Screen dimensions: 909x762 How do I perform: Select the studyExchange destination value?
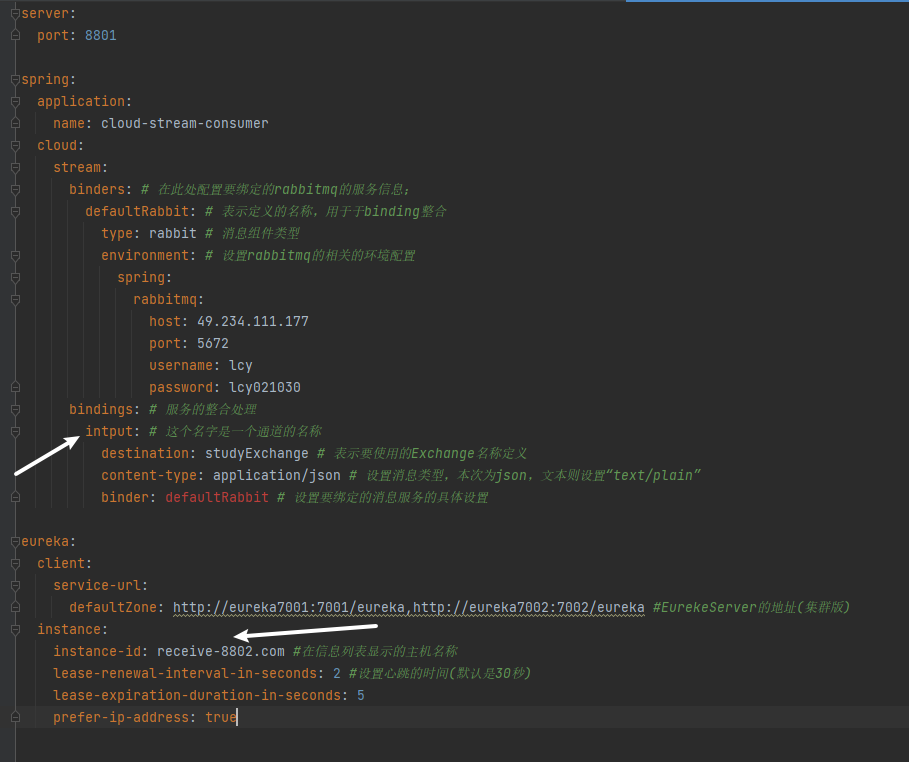(256, 454)
